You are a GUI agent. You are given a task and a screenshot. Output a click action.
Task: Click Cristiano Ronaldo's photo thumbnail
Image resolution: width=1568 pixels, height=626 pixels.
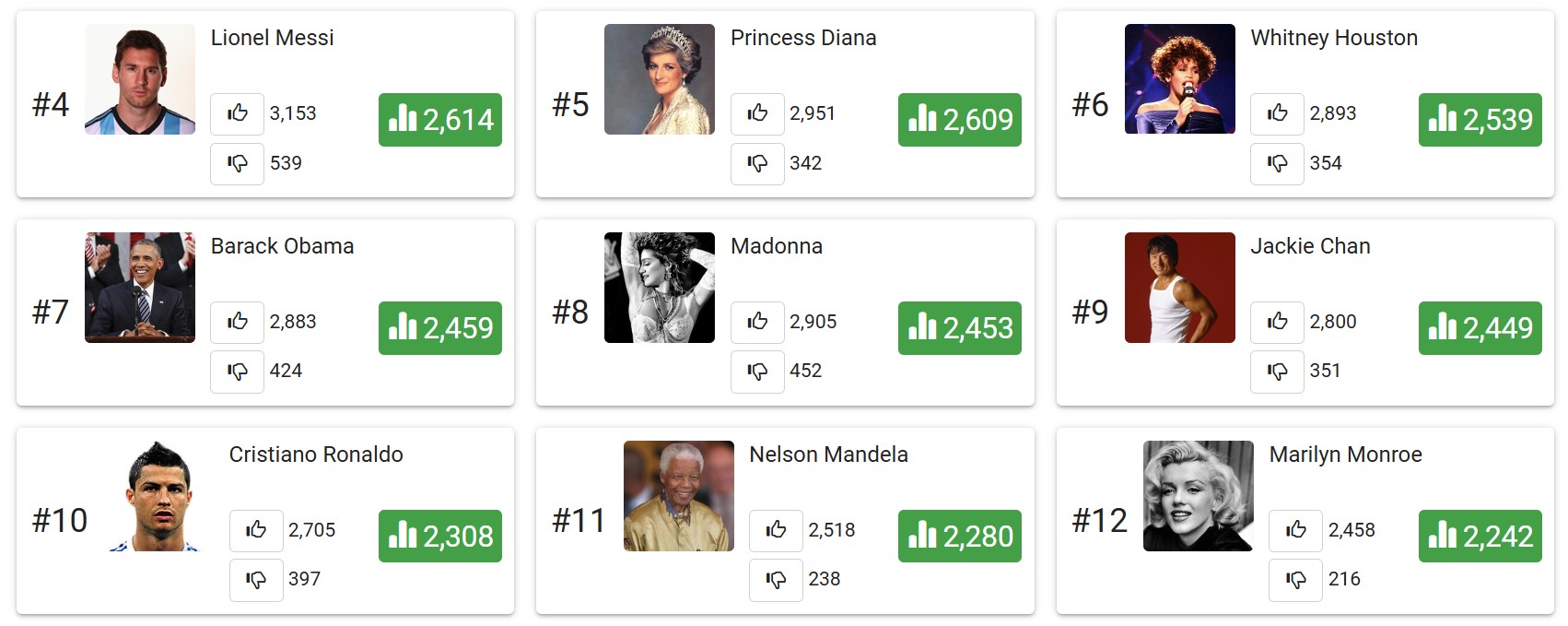tap(158, 496)
